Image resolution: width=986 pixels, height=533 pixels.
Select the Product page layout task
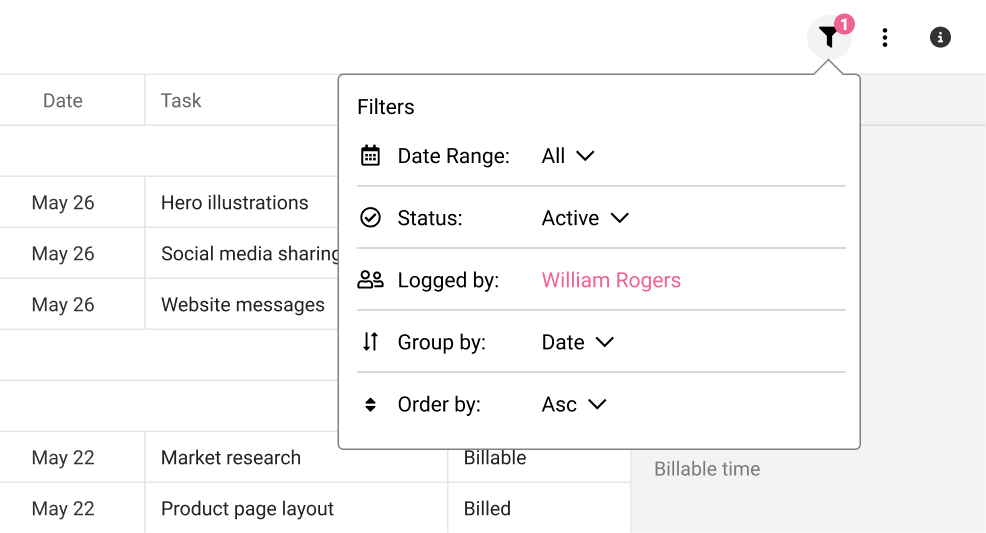(247, 508)
